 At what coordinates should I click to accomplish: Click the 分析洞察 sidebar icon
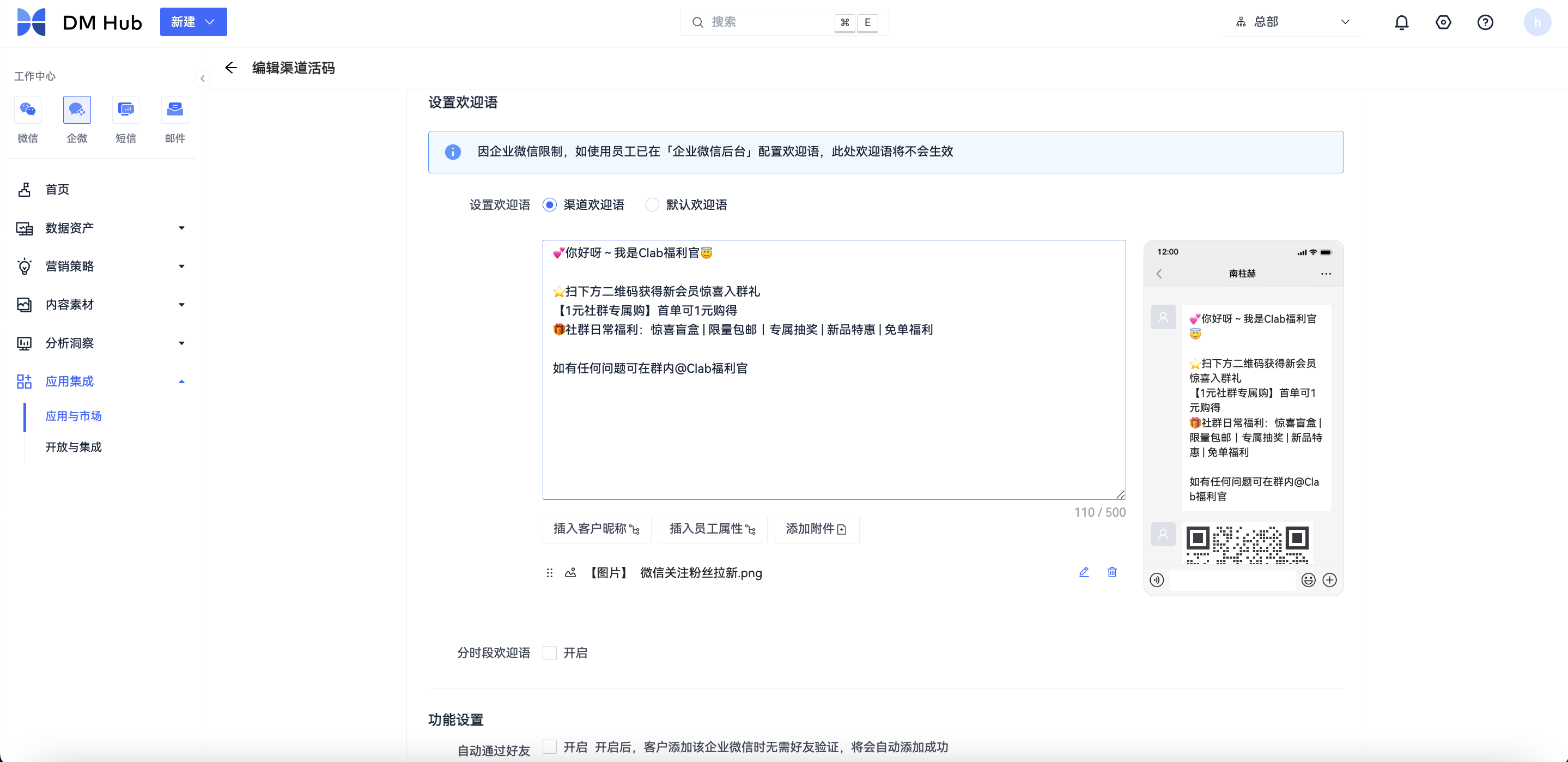[25, 343]
